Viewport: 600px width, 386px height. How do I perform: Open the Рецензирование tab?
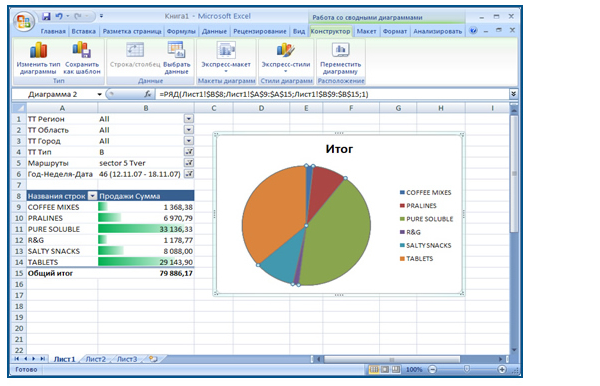click(x=260, y=31)
